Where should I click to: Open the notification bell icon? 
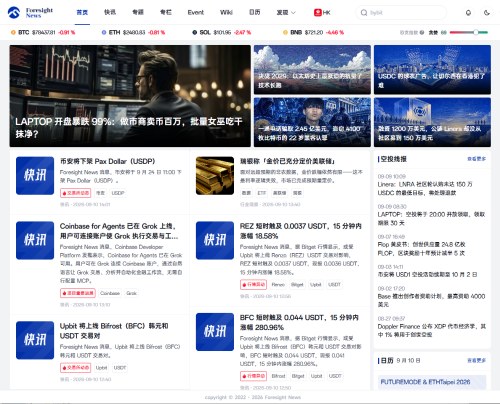[468, 13]
